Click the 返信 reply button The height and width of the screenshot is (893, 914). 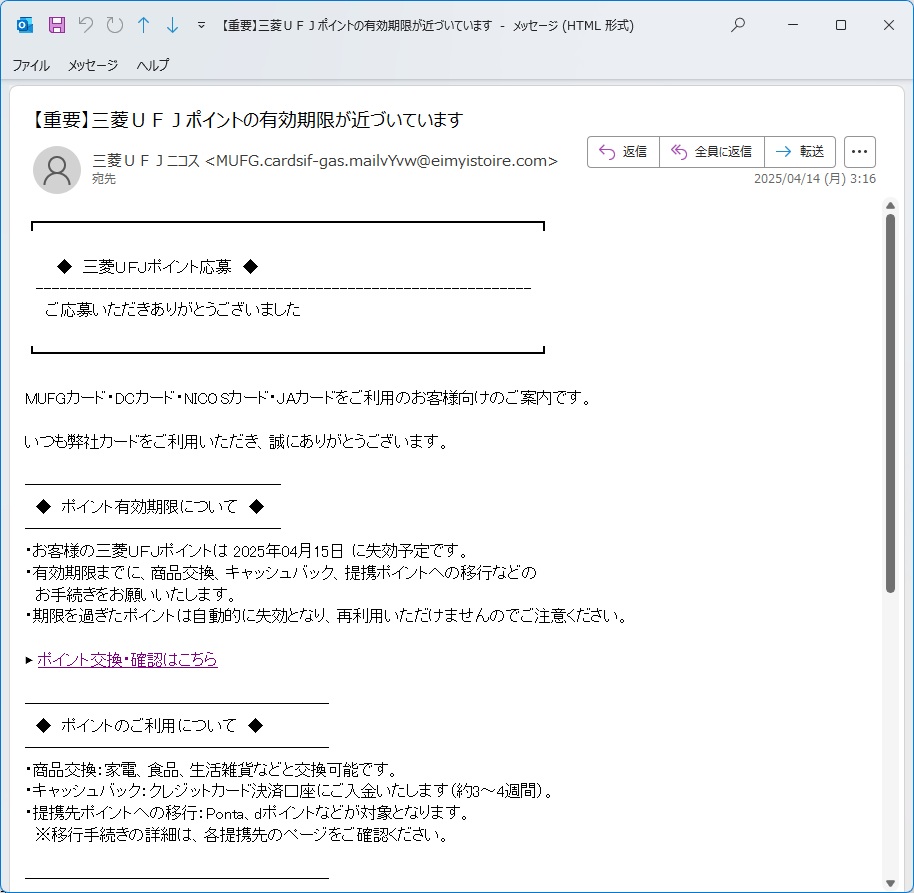(623, 152)
